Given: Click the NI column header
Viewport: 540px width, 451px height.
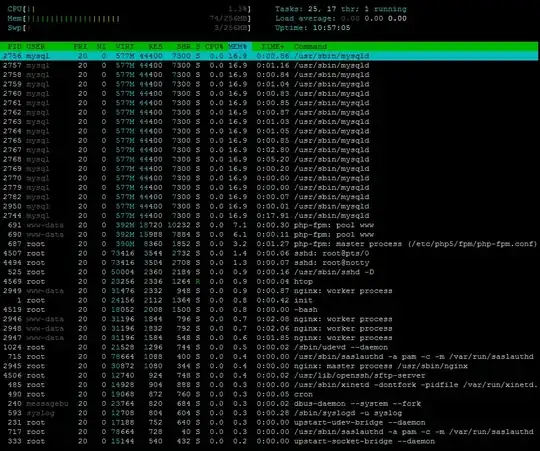Looking at the screenshot, I should [x=101, y=46].
